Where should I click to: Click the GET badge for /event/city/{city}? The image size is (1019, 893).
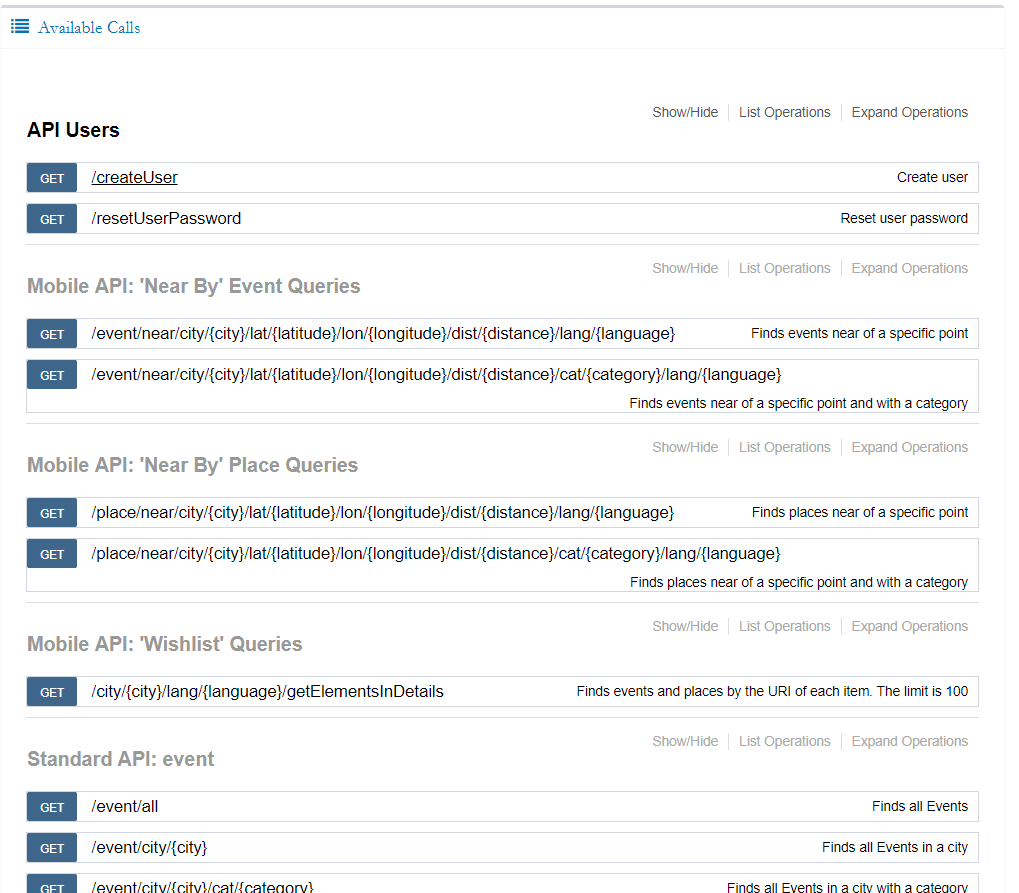click(x=52, y=848)
